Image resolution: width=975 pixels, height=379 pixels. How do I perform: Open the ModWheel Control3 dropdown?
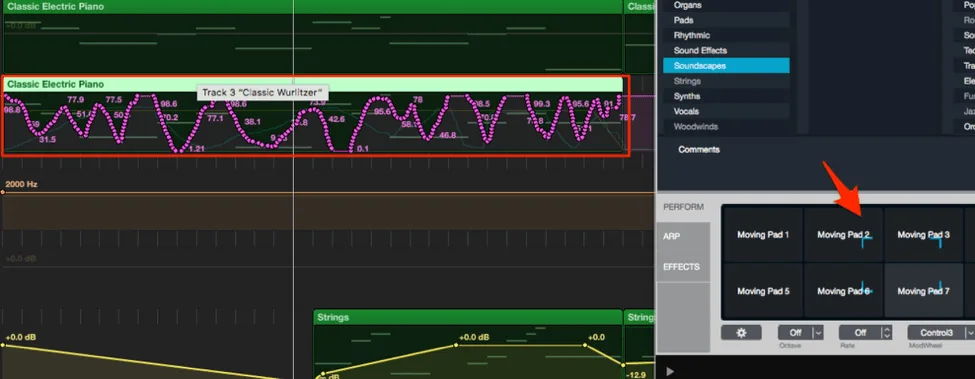click(941, 332)
